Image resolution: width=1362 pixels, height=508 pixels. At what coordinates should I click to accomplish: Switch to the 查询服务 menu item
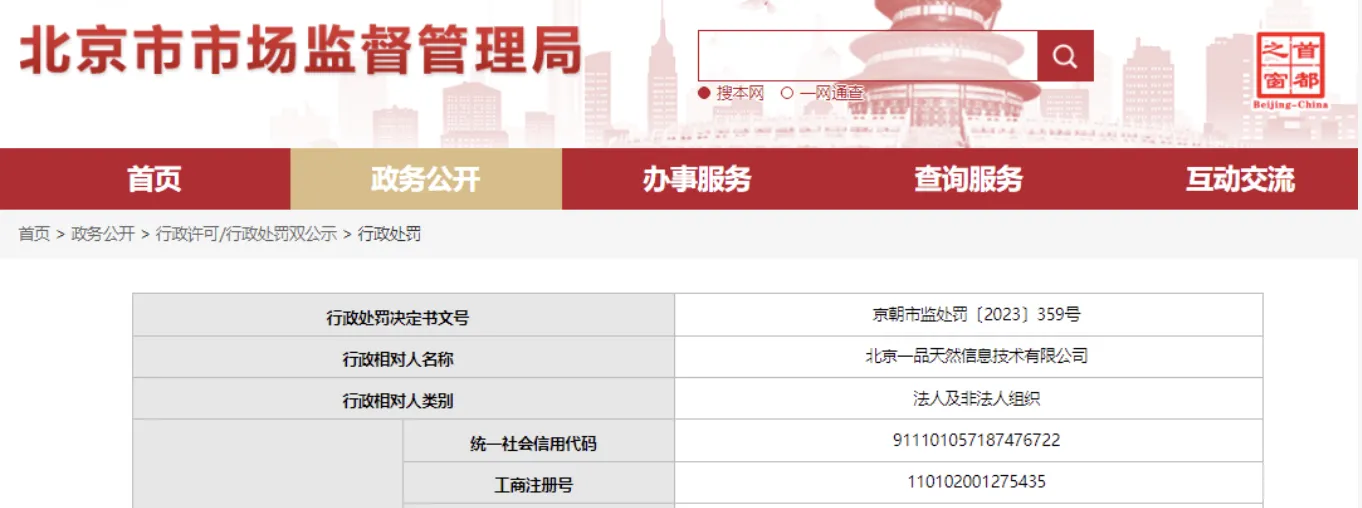[968, 179]
